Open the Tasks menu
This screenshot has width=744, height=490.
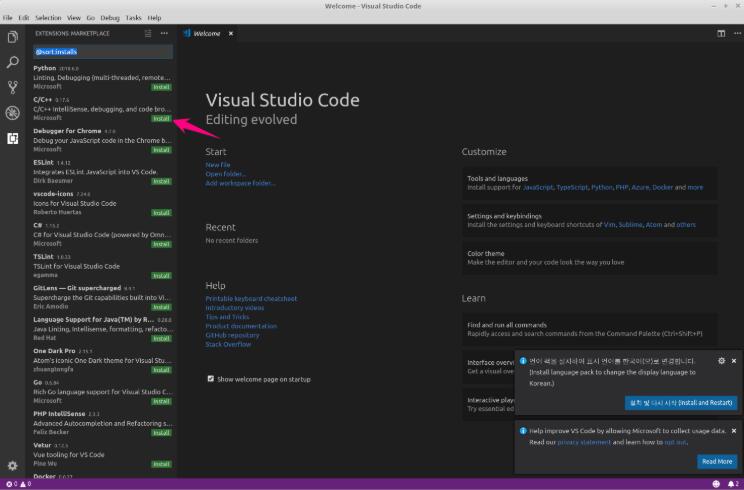(x=133, y=18)
